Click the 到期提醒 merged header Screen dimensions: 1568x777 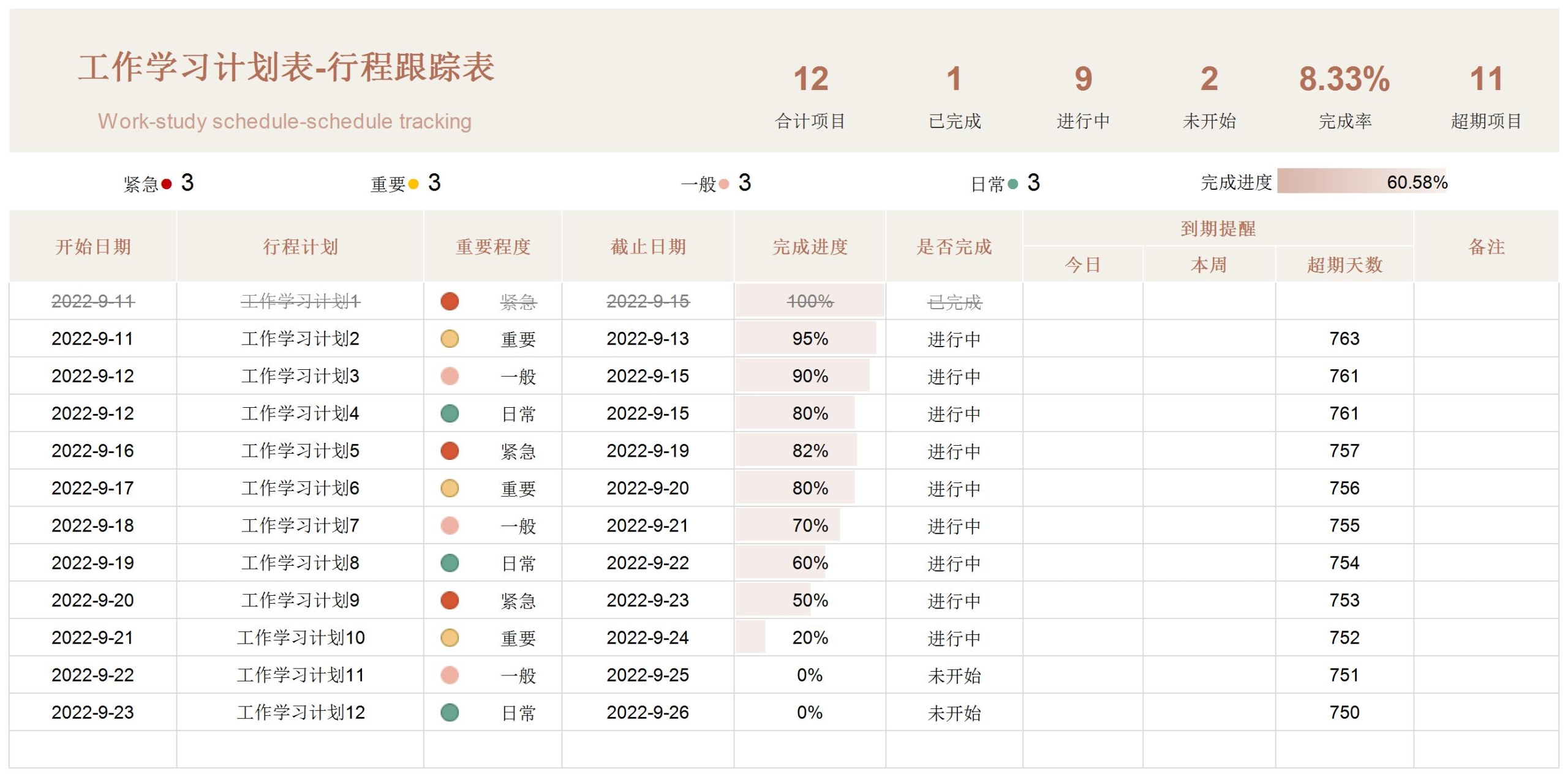[1218, 229]
